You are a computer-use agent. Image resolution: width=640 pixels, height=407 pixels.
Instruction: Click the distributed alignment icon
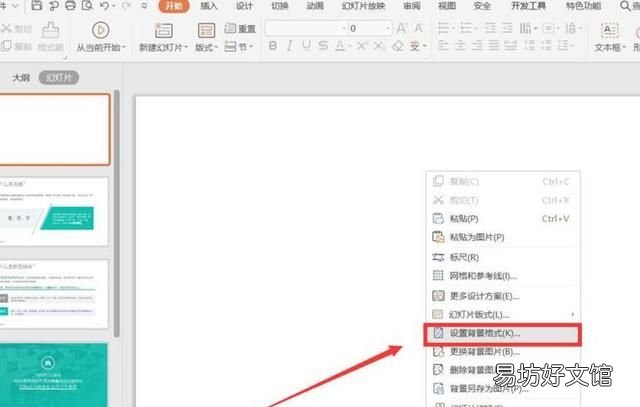pyautogui.click(x=510, y=45)
